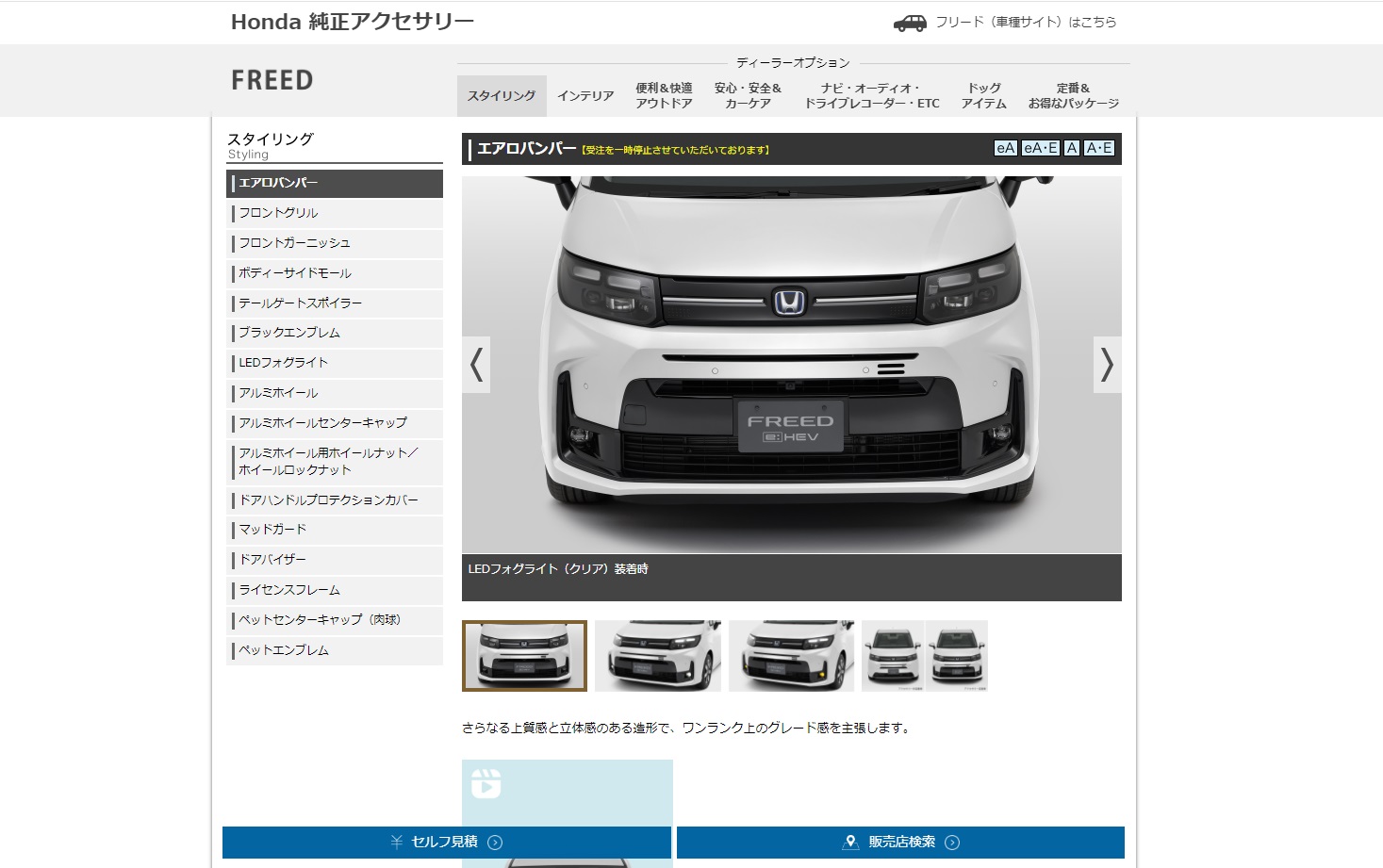Click the さらなる上質感 description text
Image resolution: width=1383 pixels, height=868 pixels.
point(685,729)
